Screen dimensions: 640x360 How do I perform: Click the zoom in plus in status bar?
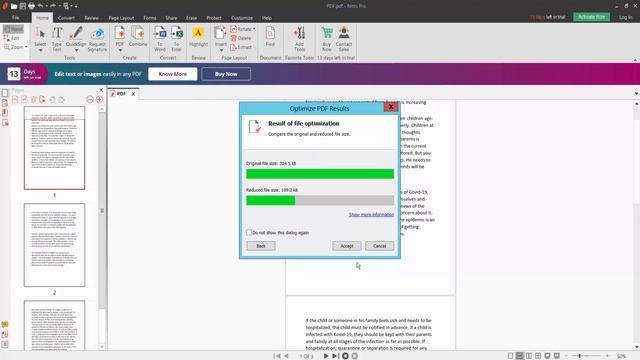click(607, 356)
